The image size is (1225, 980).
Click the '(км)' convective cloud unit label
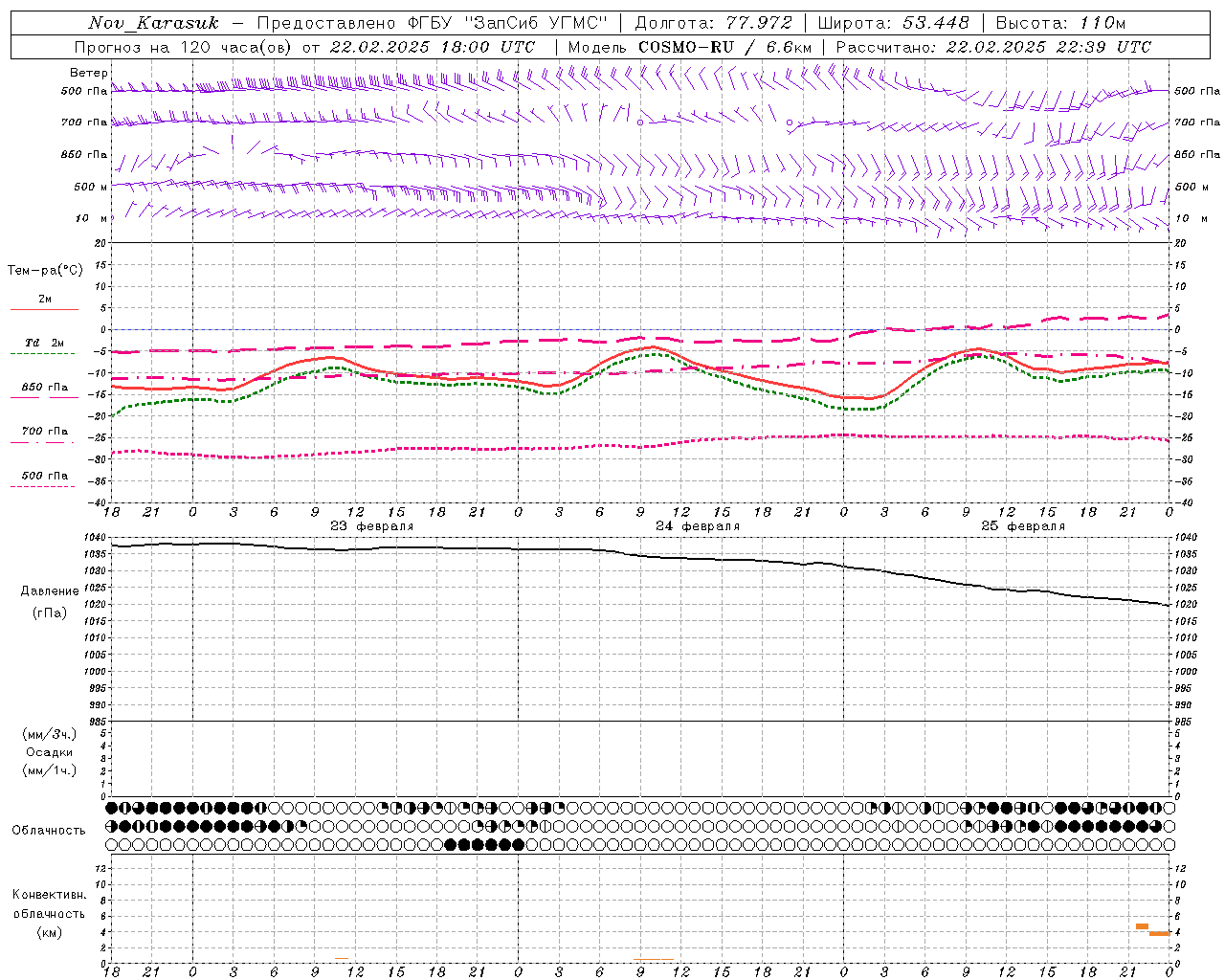50,932
